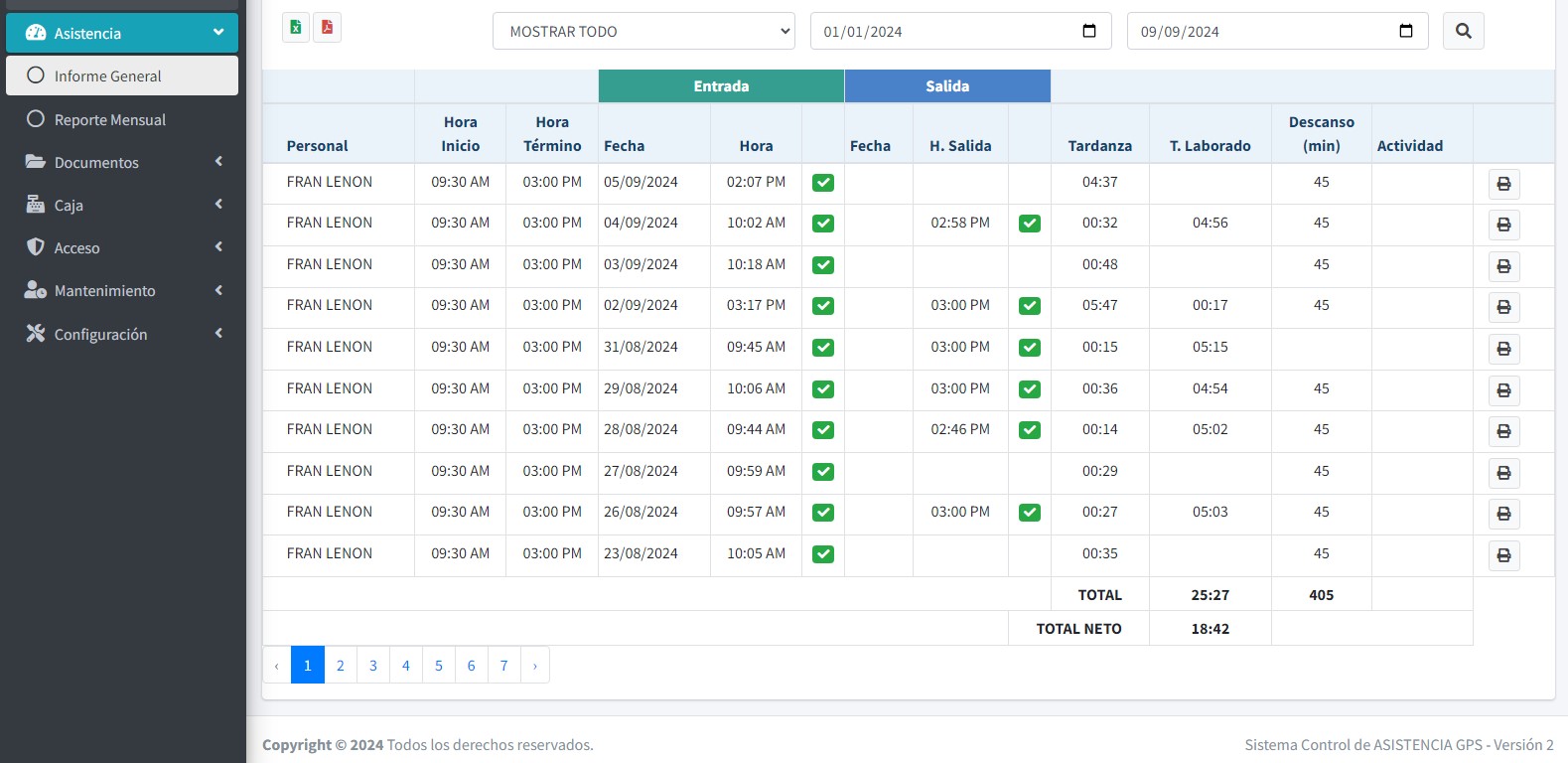Export the report to Excel
This screenshot has width=1568, height=763.
pos(296,28)
